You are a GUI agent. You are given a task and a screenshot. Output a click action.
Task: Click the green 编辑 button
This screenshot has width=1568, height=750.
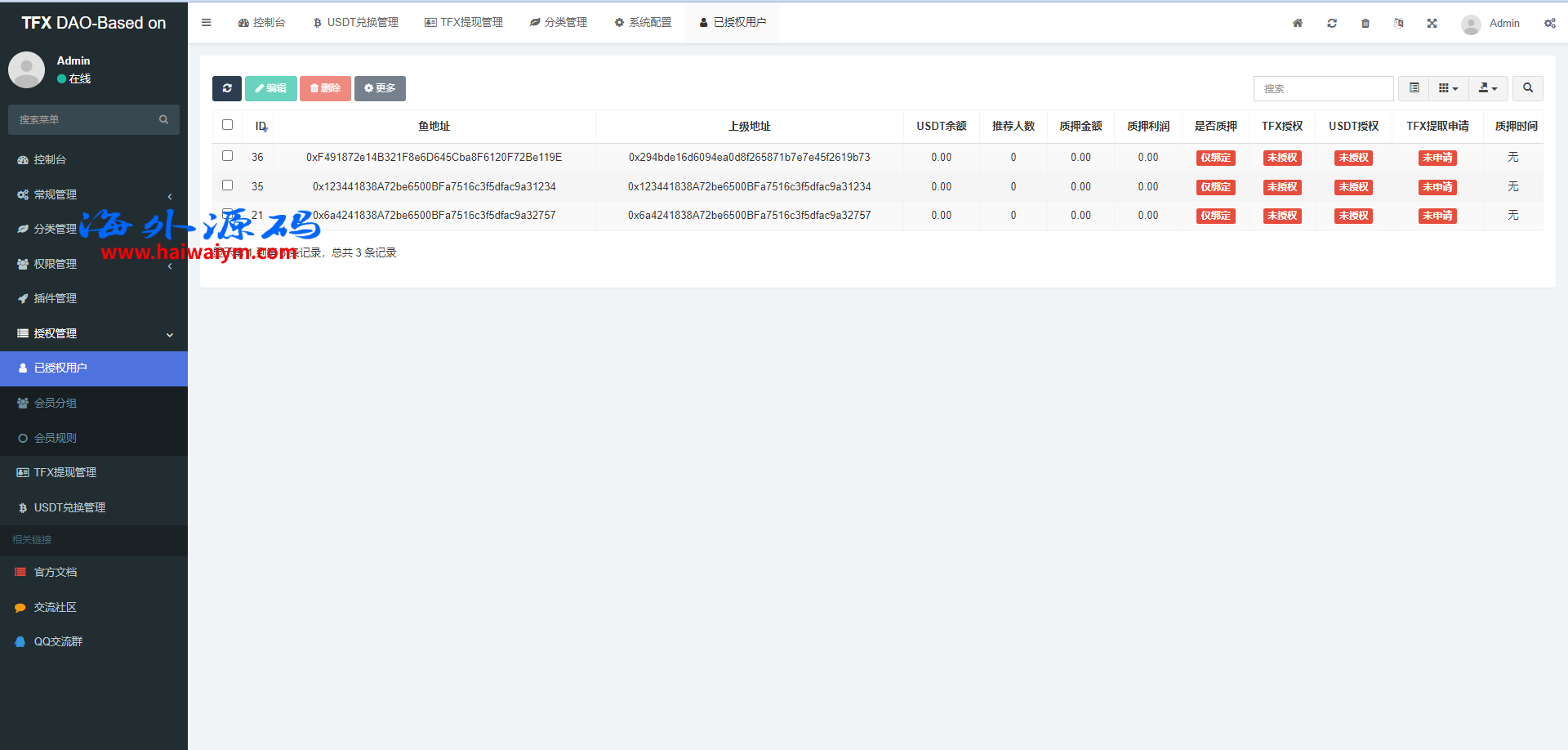pos(270,88)
